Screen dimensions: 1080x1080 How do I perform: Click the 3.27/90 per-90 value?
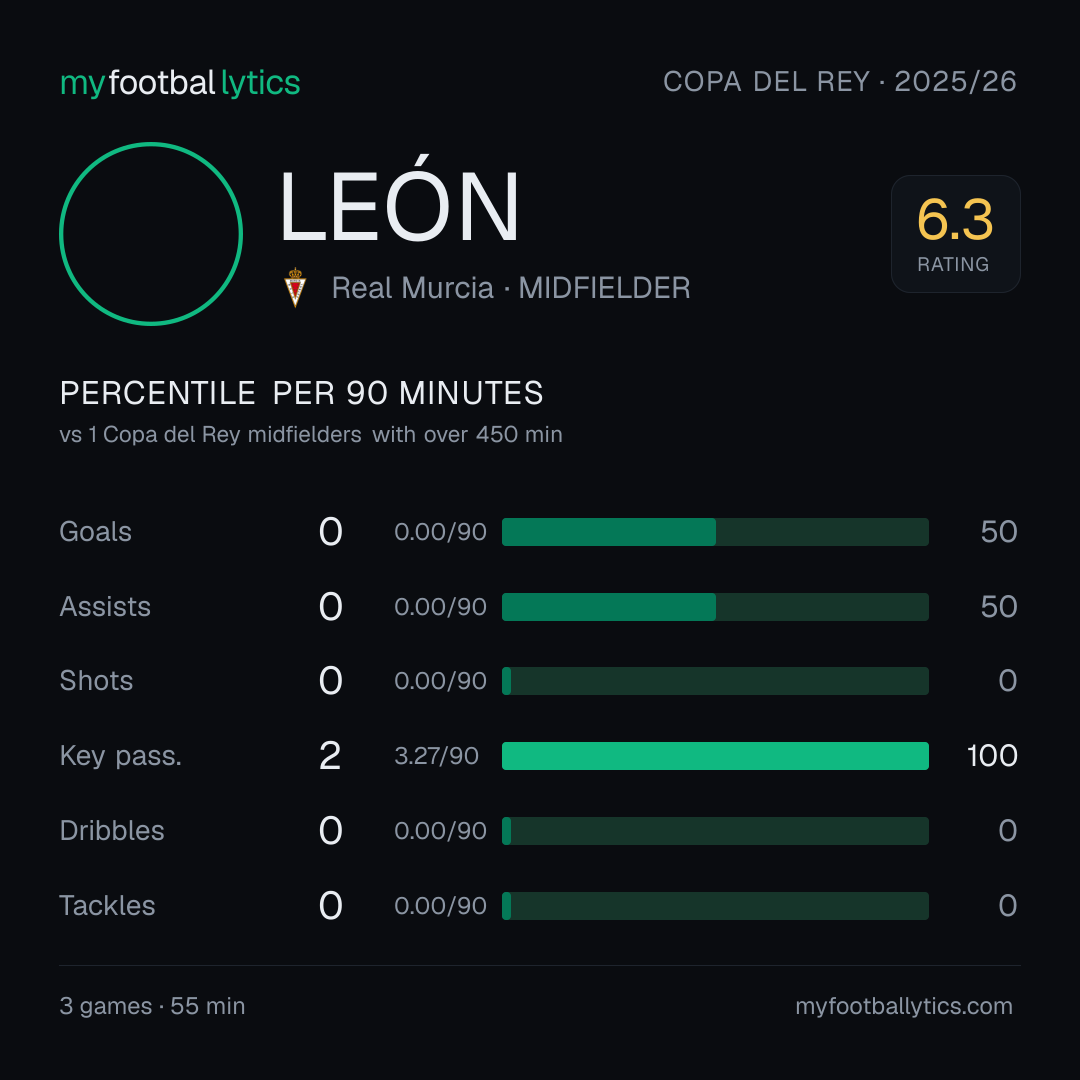(x=437, y=756)
